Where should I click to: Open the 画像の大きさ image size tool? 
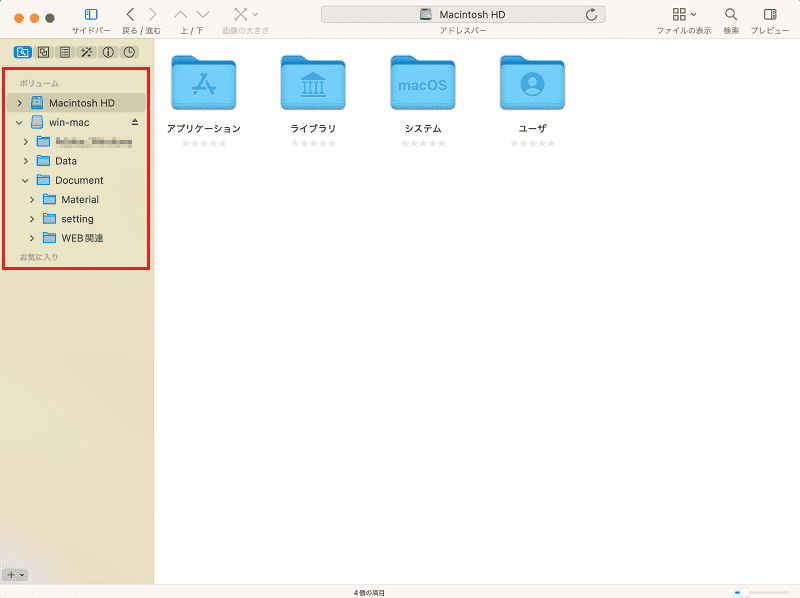[x=245, y=14]
